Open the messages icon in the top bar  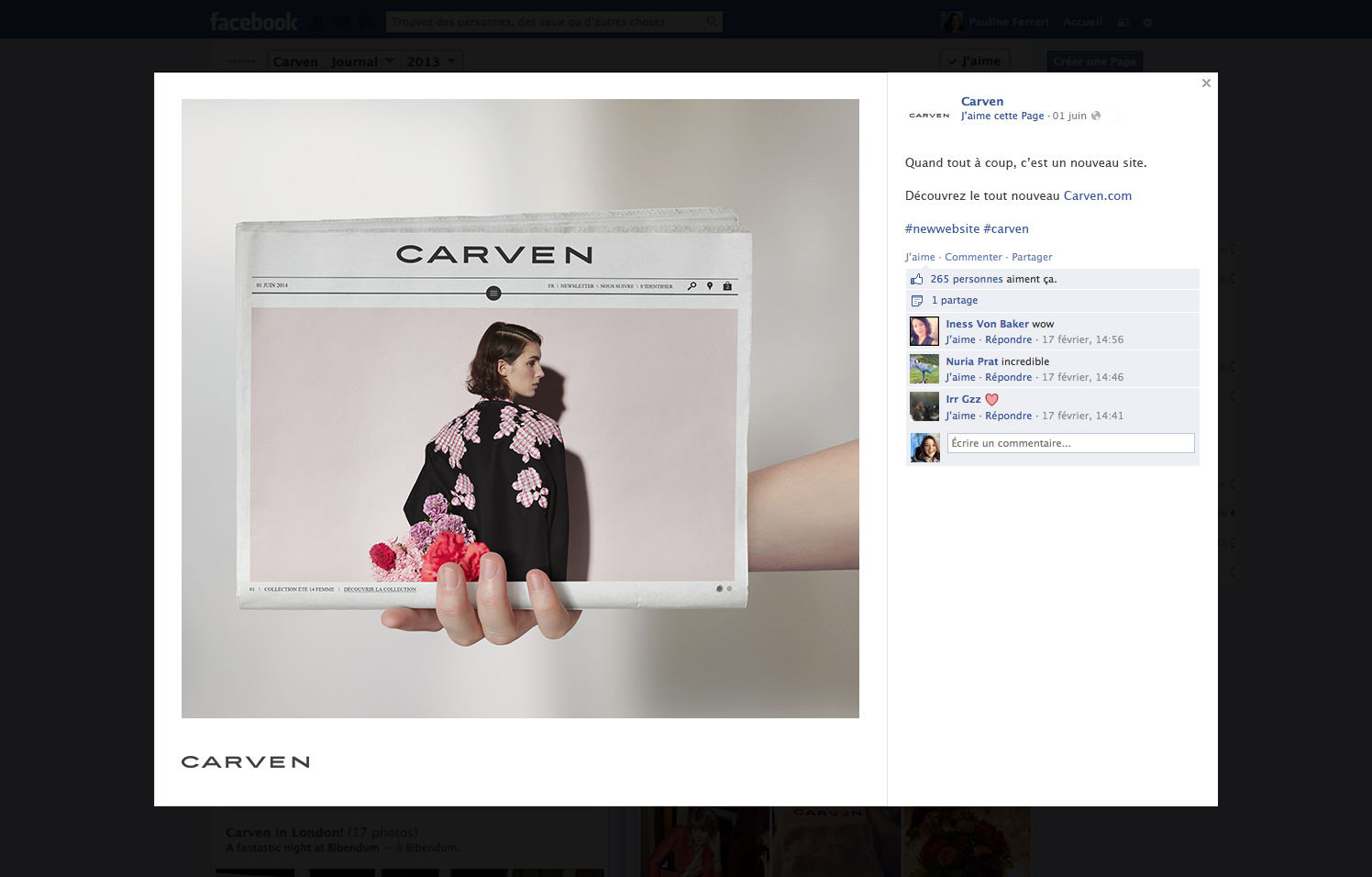tap(341, 21)
